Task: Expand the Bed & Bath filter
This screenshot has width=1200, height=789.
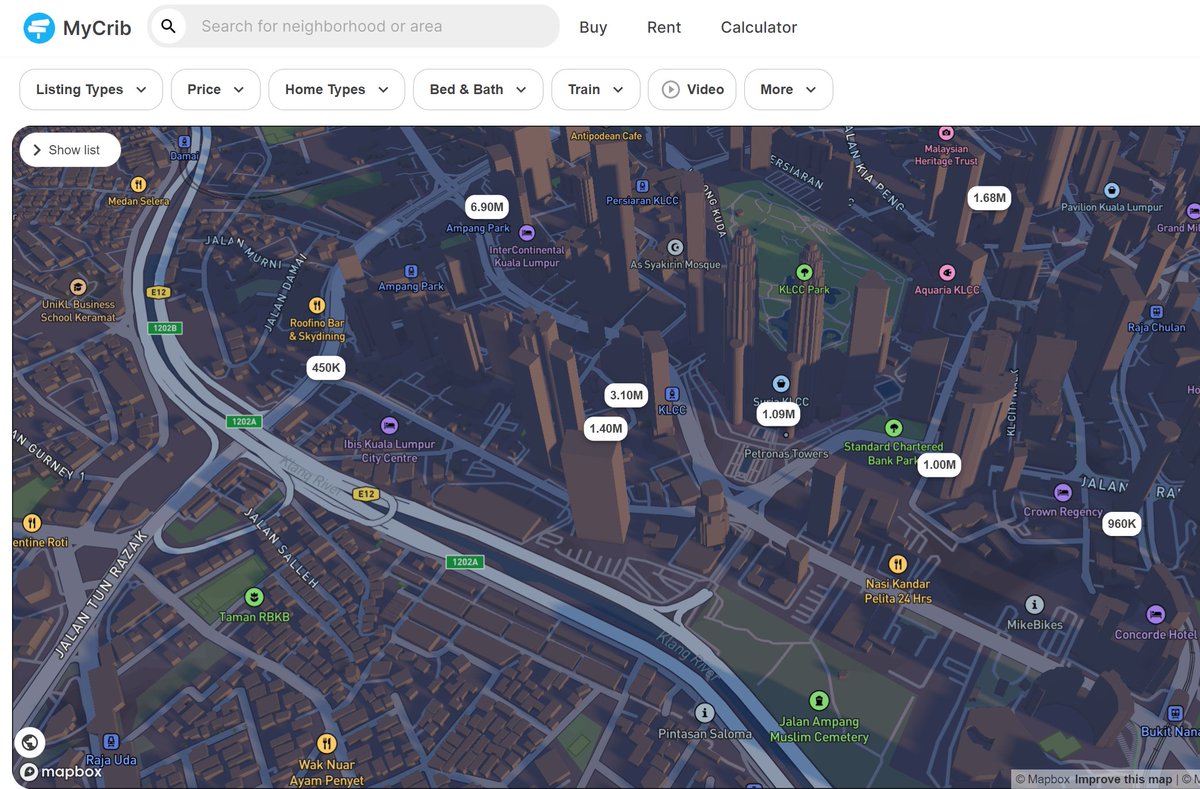Action: (x=478, y=89)
